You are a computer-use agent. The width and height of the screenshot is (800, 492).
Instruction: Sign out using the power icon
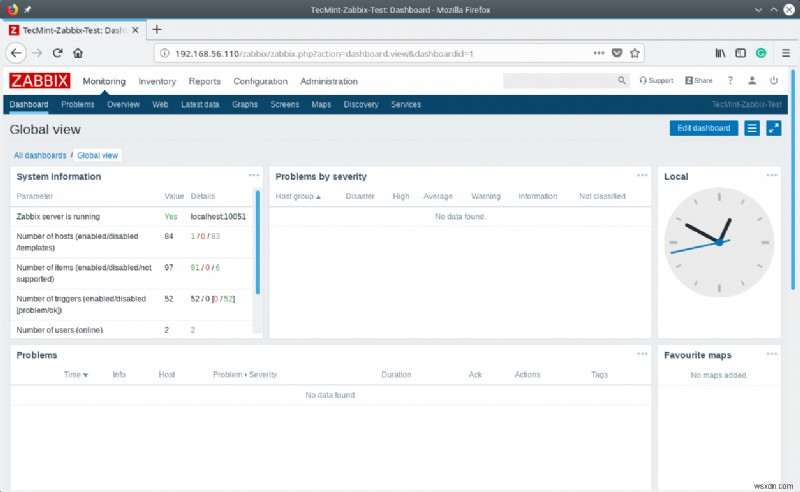coord(774,81)
